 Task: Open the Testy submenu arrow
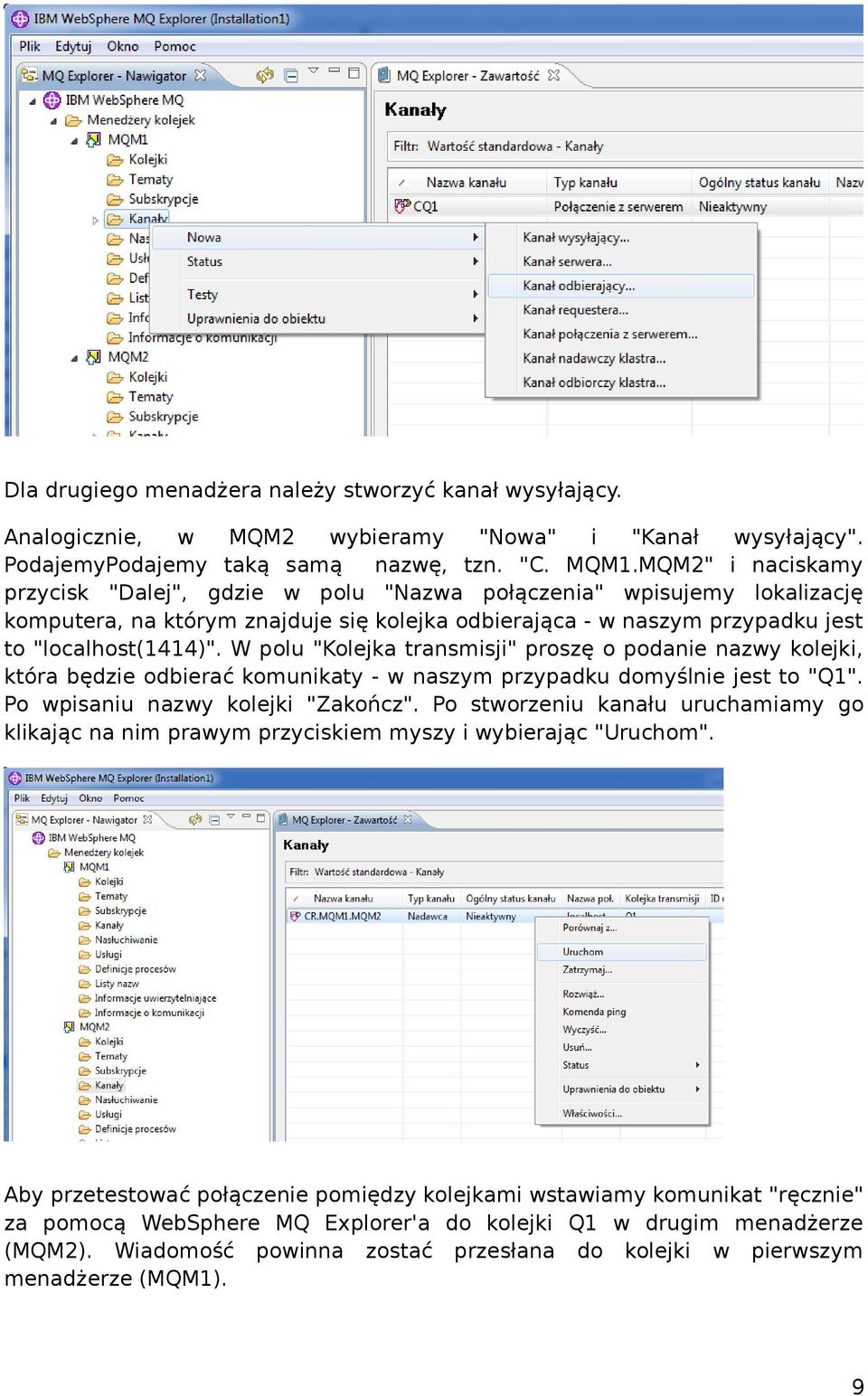tap(476, 294)
